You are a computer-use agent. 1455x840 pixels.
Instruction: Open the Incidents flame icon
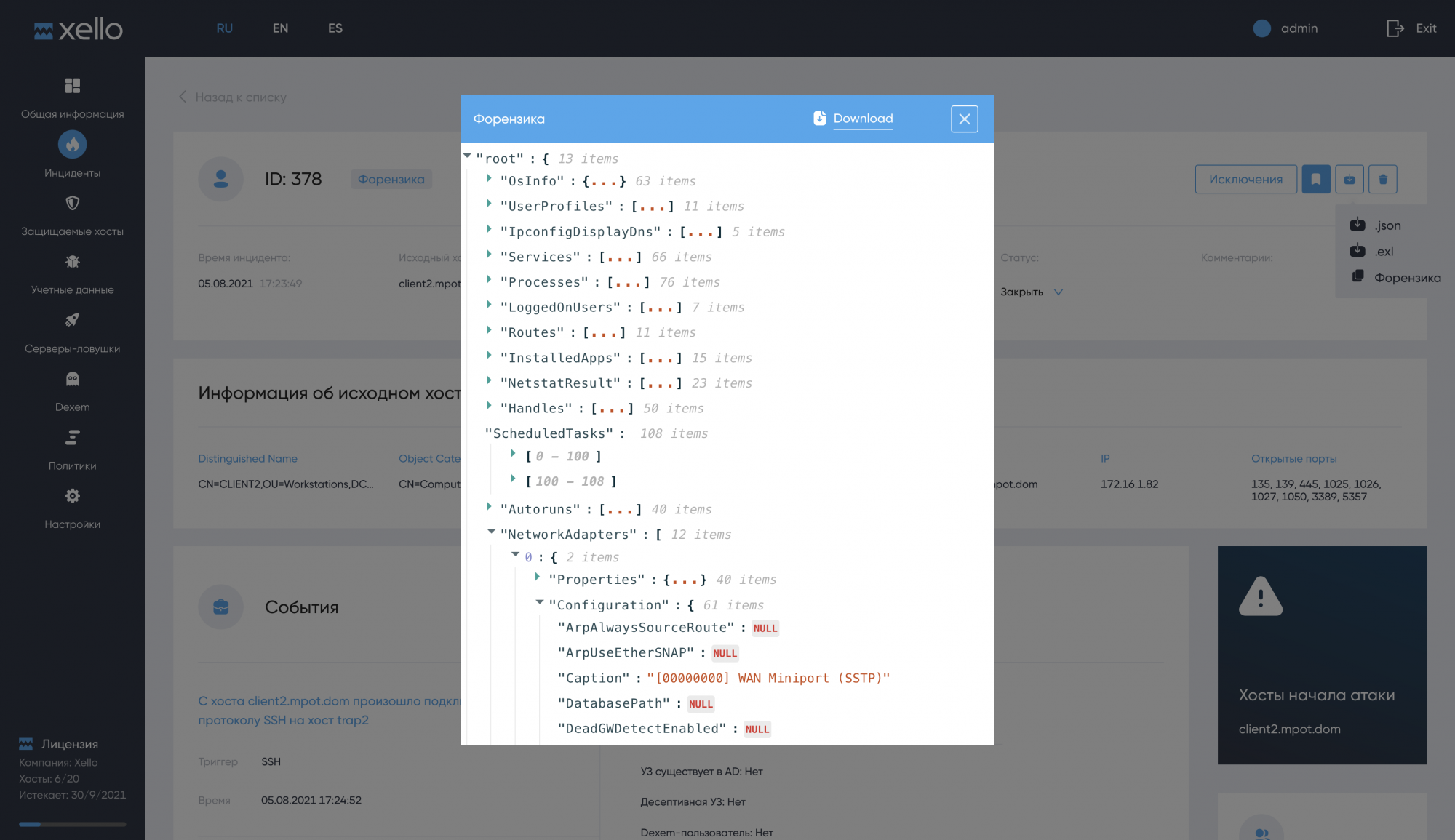point(72,145)
